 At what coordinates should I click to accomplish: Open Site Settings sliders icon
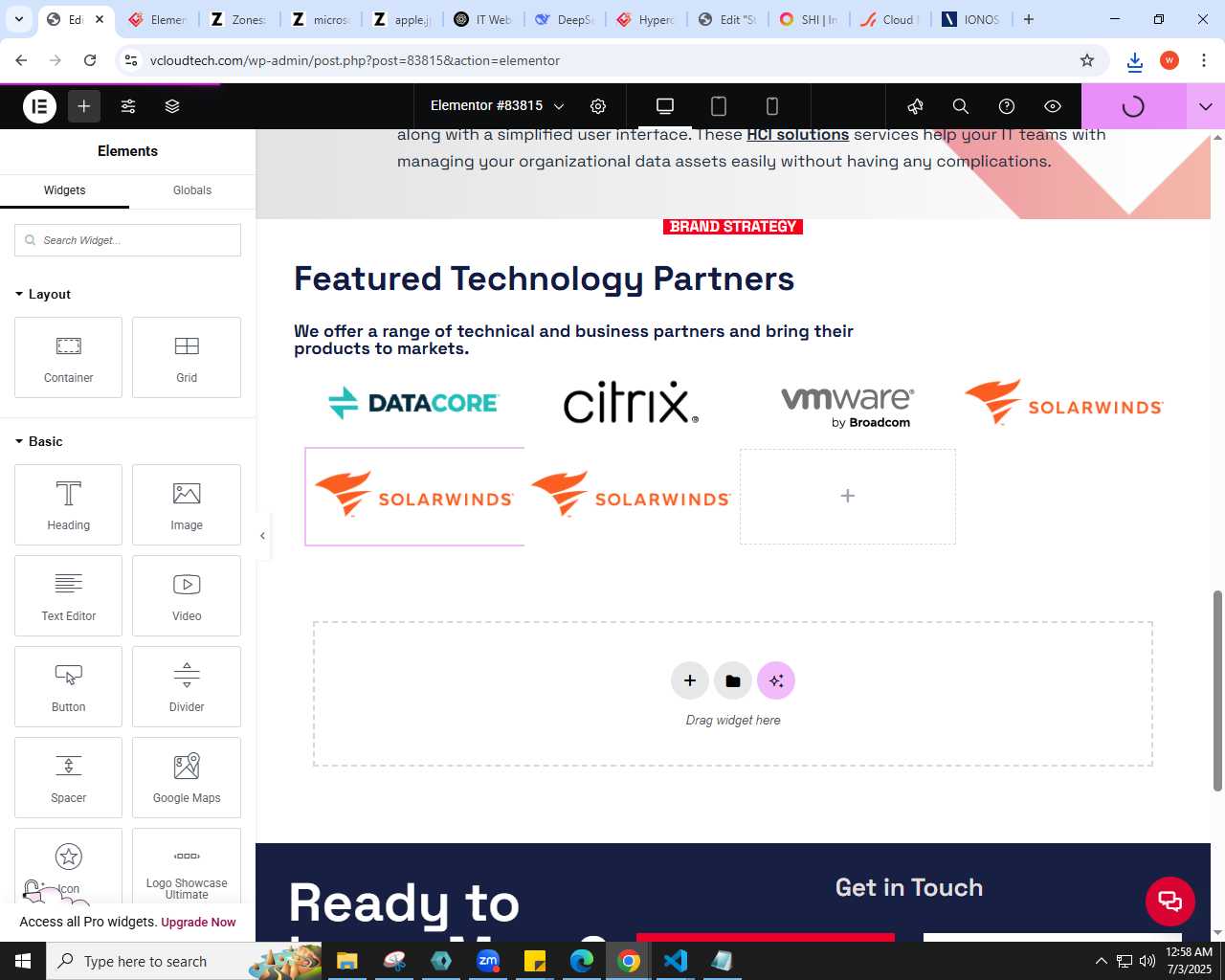point(128,106)
